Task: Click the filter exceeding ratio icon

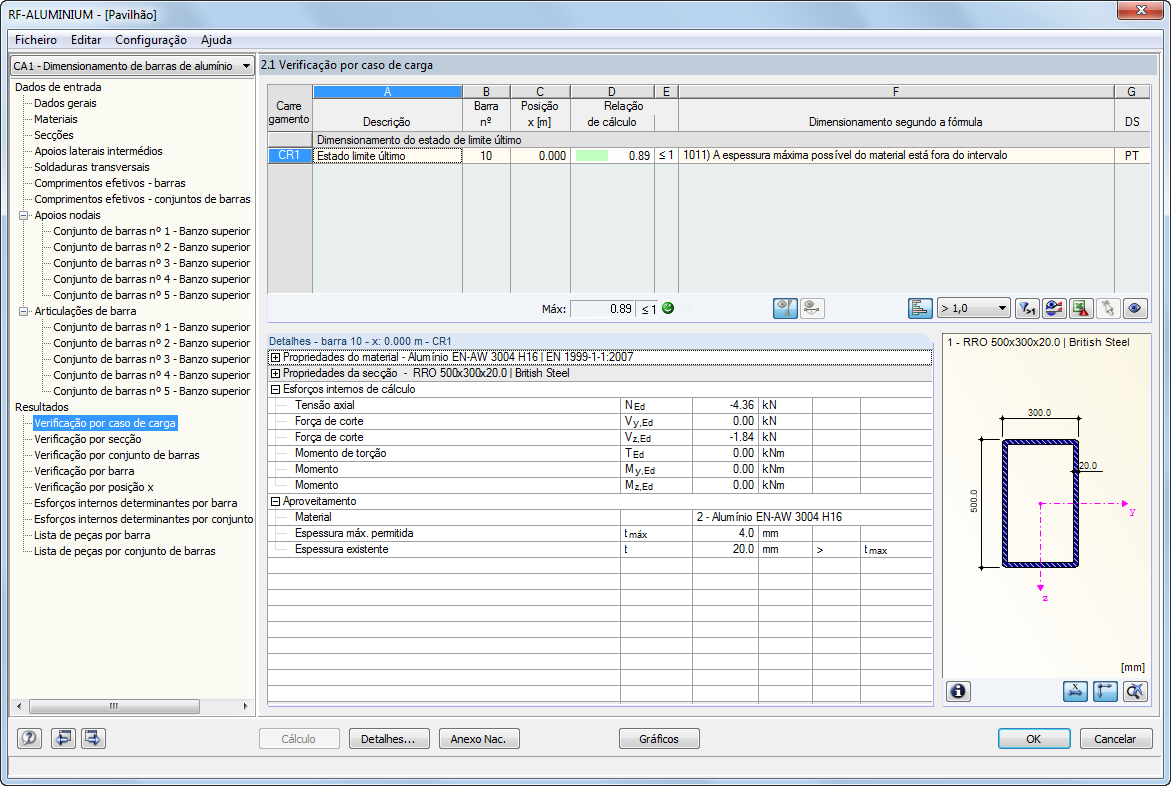Action: point(1028,309)
